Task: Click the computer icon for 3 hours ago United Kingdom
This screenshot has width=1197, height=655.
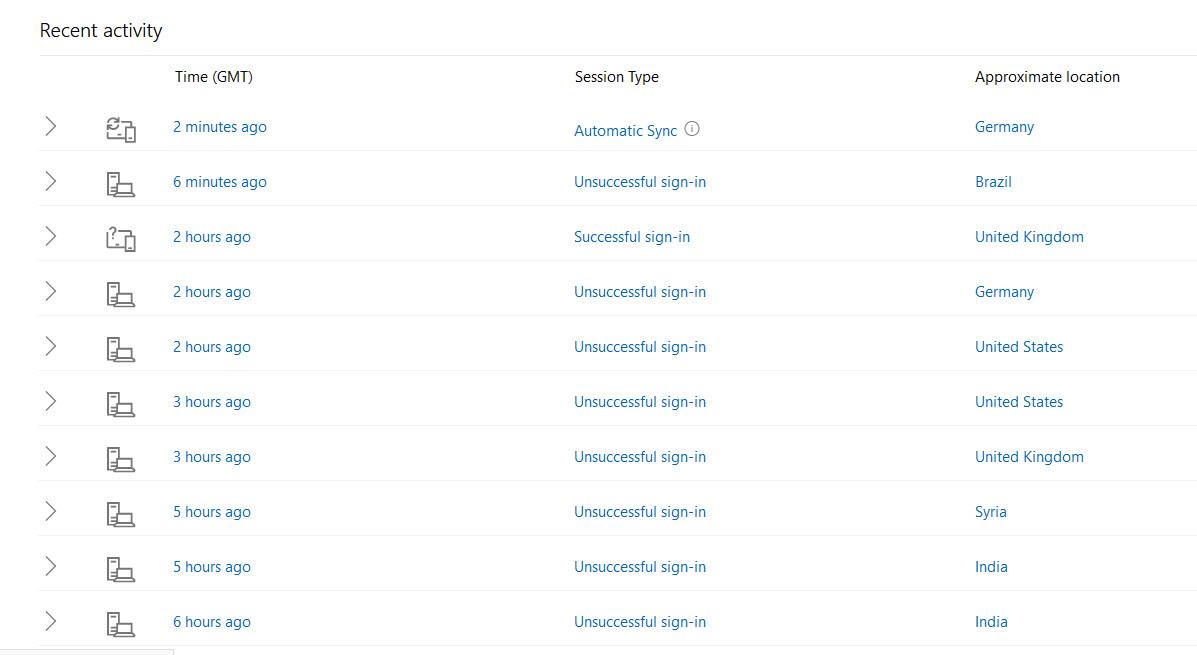Action: [x=121, y=460]
